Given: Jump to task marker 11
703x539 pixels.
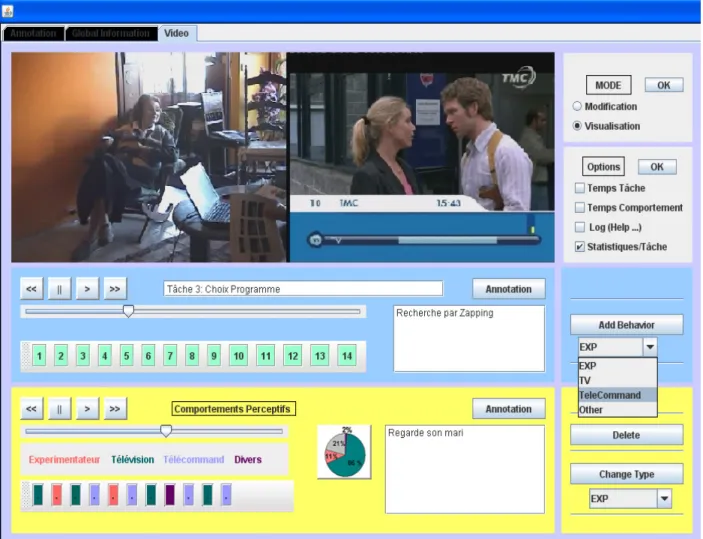Looking at the screenshot, I should click(266, 356).
